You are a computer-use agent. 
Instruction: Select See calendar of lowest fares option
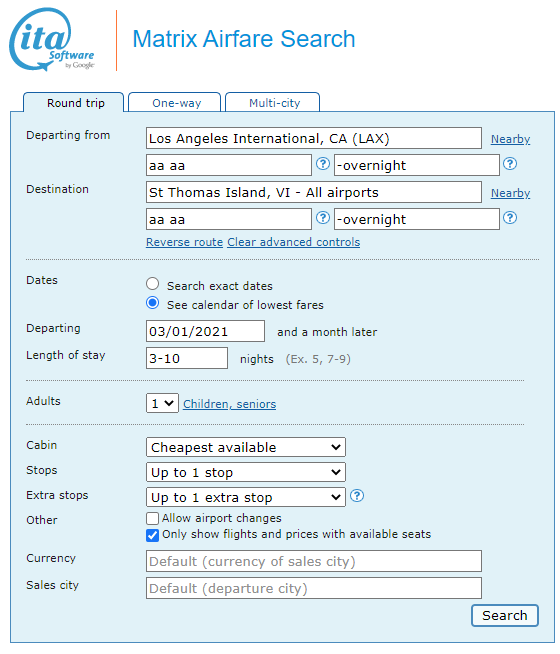153,303
